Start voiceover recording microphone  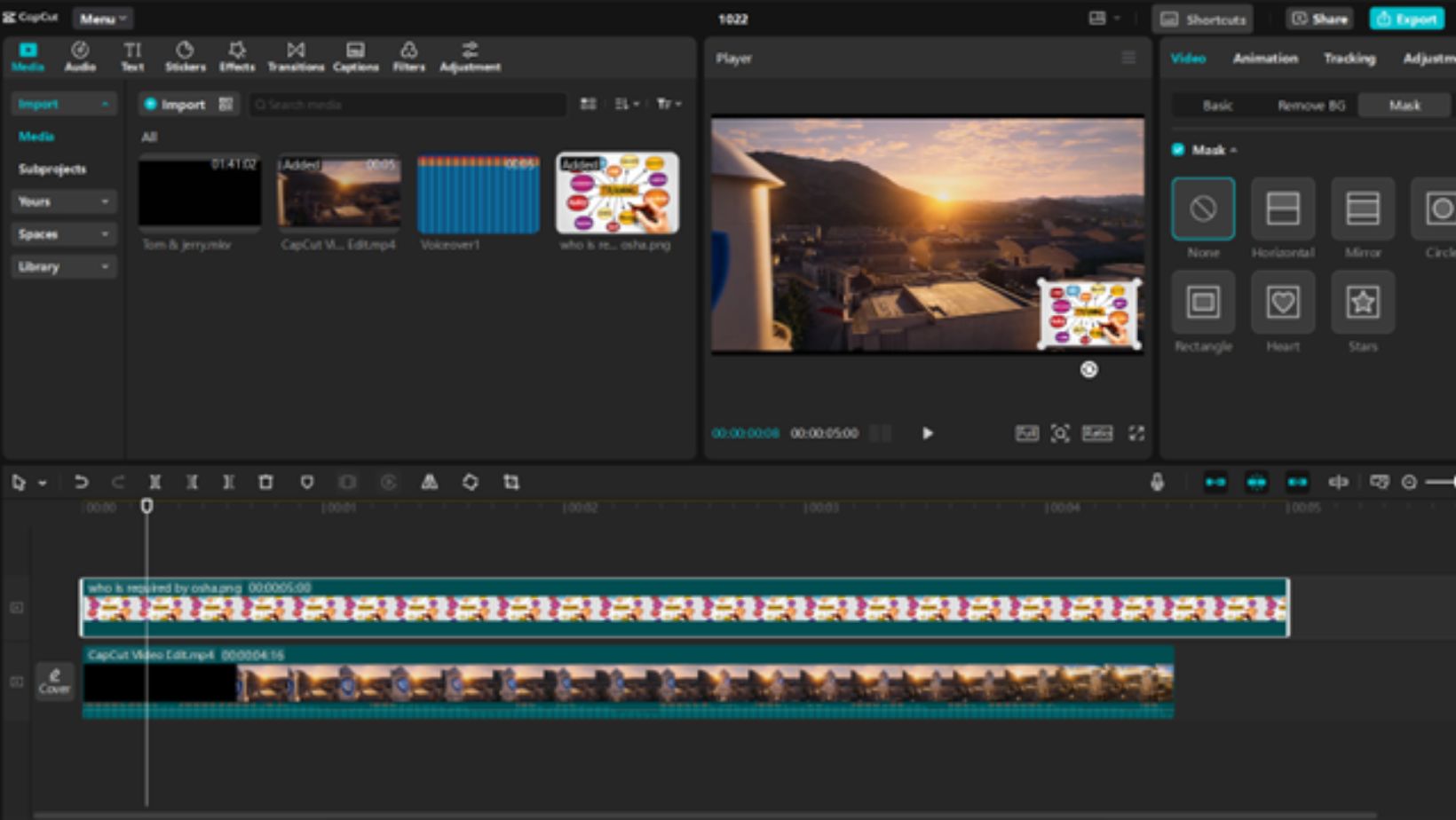click(1157, 482)
